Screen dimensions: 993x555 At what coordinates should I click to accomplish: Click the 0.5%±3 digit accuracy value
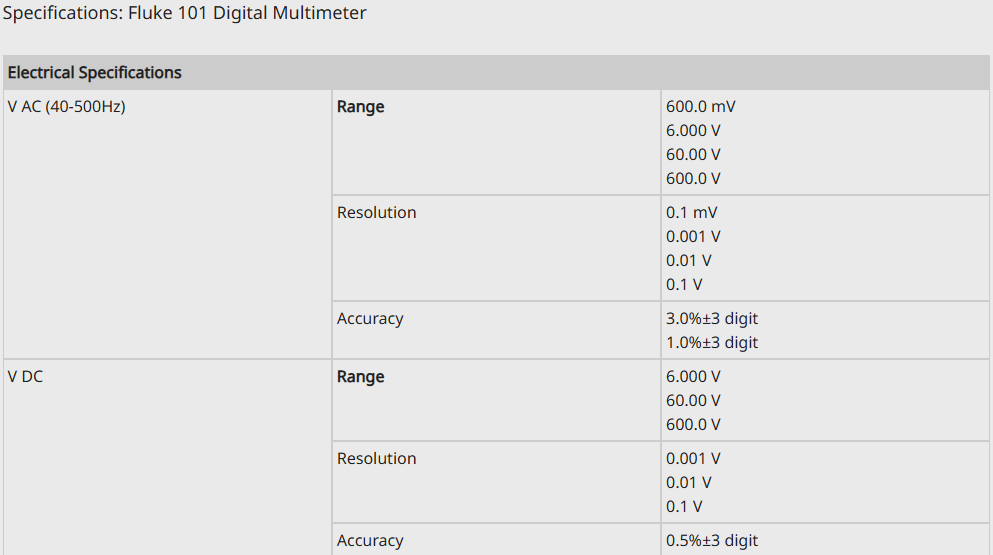tap(712, 541)
